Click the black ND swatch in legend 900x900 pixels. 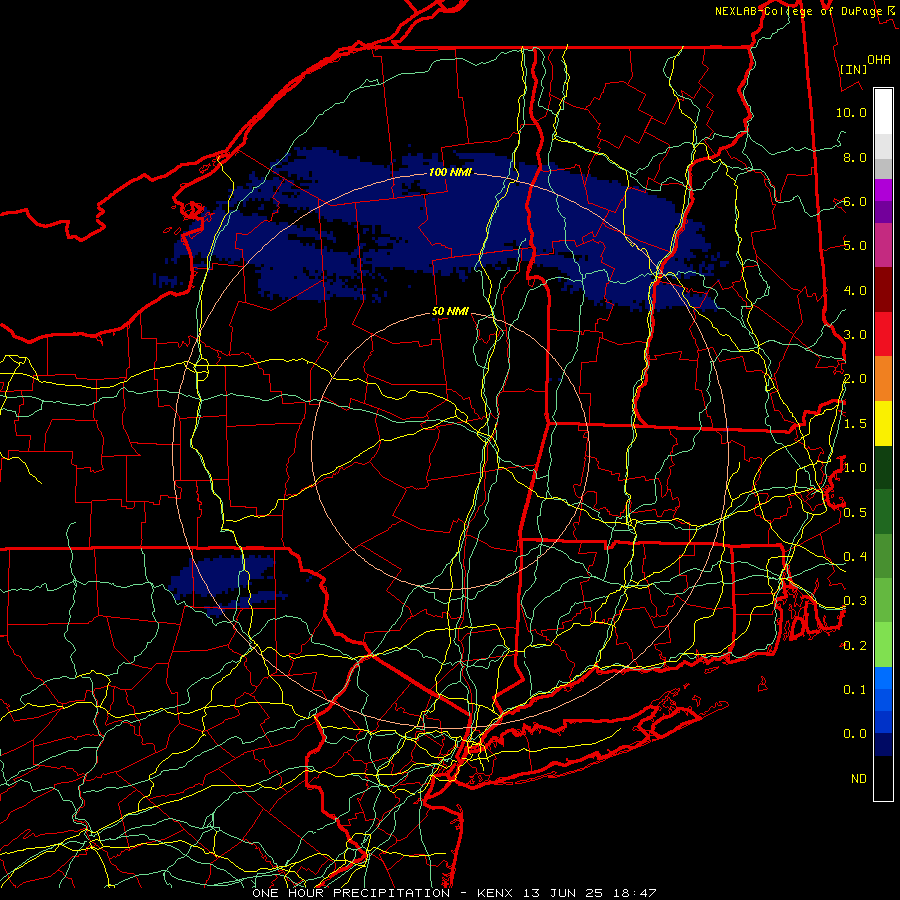click(x=883, y=778)
